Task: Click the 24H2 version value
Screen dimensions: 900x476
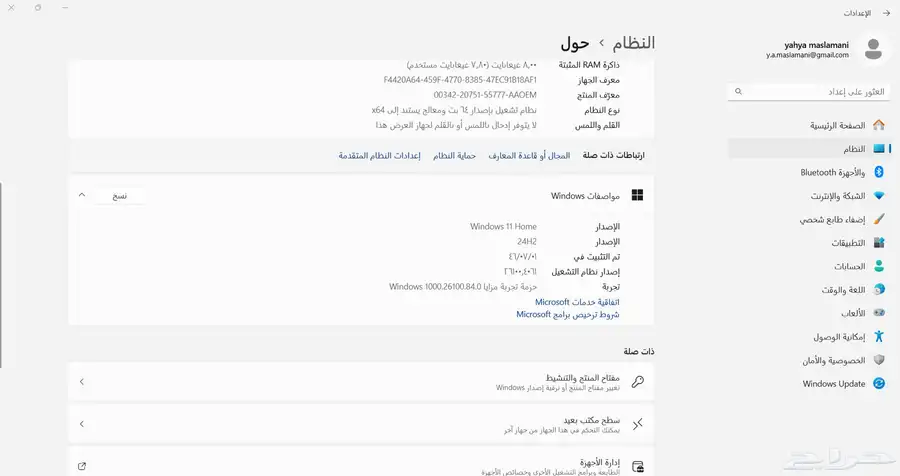Action: [x=527, y=242]
